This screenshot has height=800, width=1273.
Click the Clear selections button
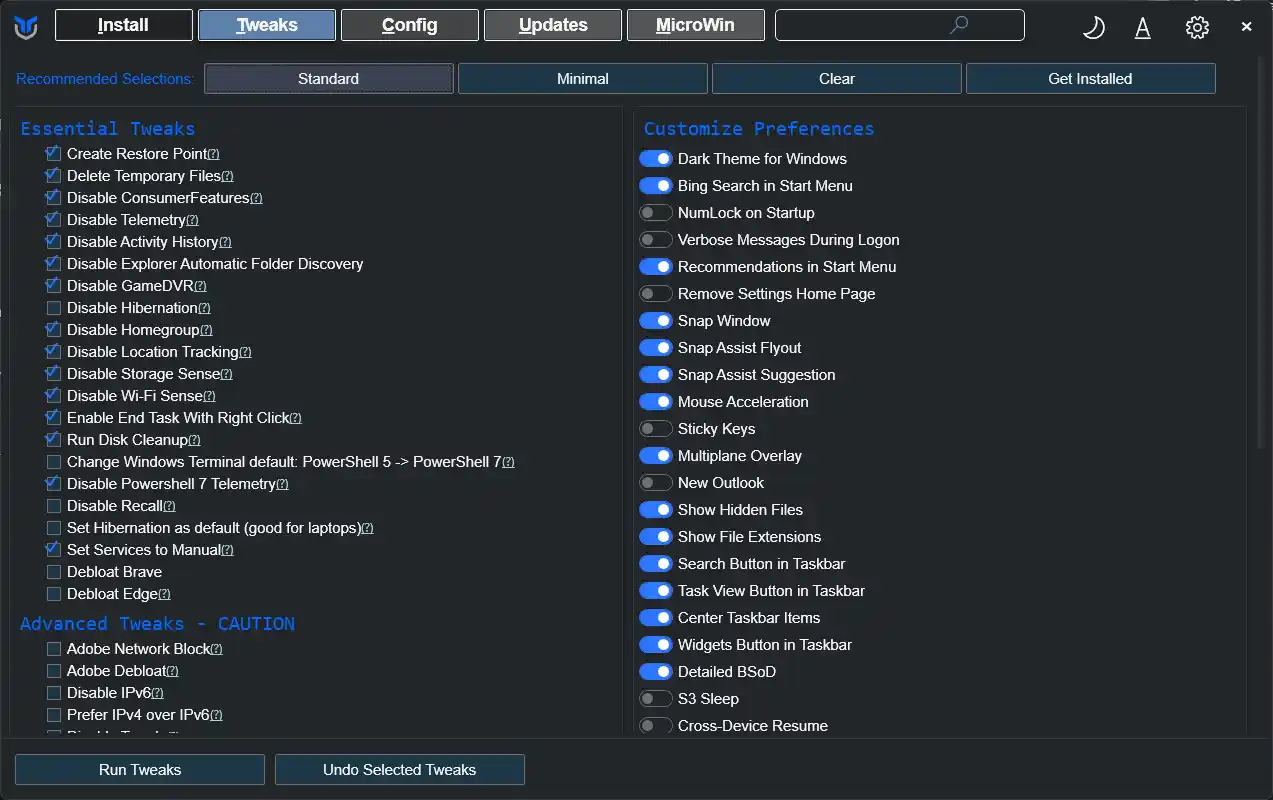837,79
